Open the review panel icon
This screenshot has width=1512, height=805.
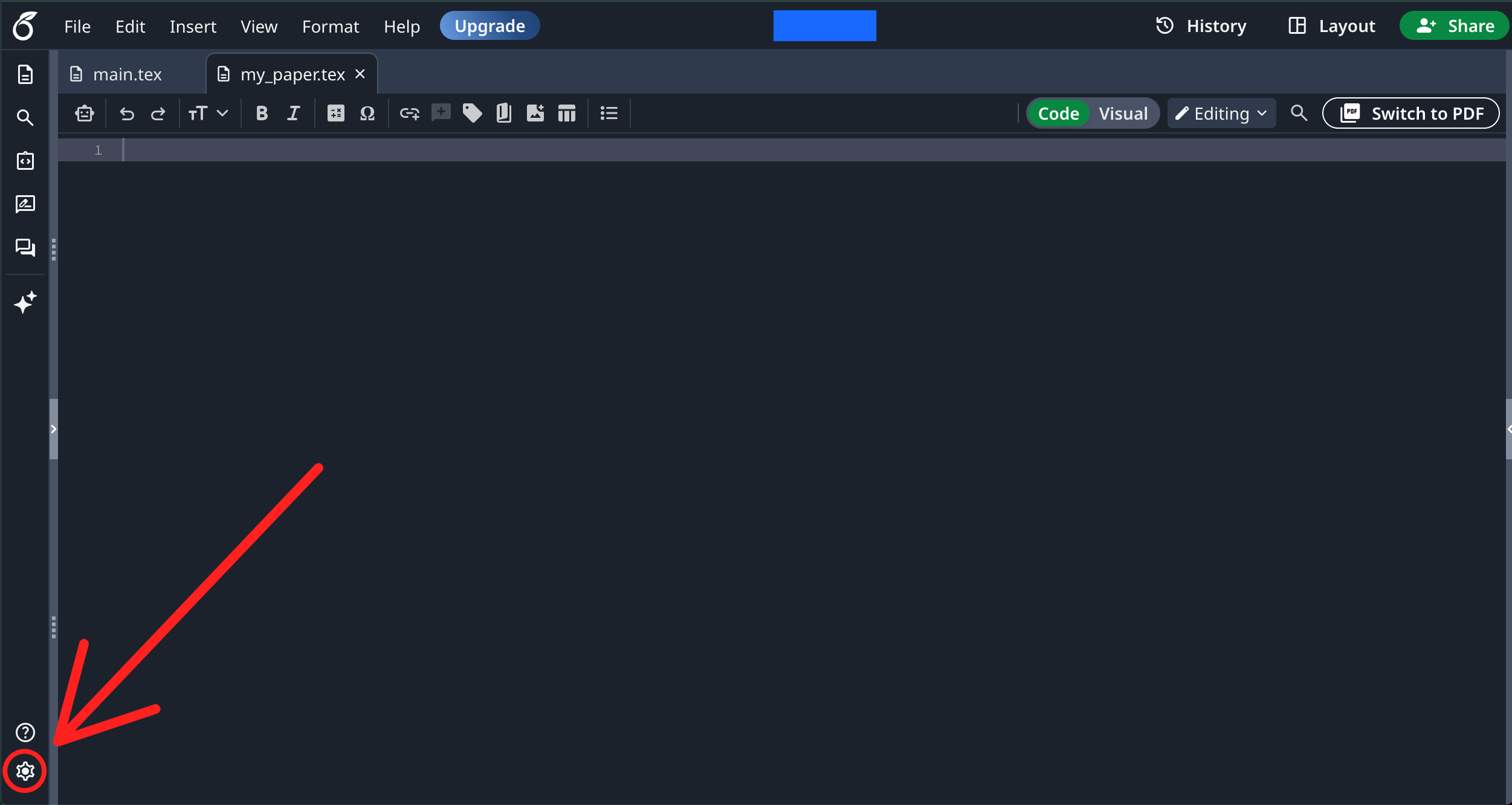25,204
